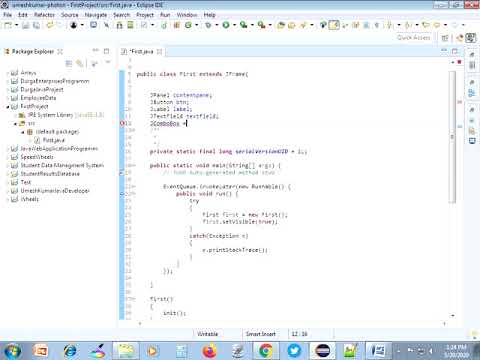This screenshot has width=480, height=360.
Task: Click the green Run button icon
Action: 226,25
